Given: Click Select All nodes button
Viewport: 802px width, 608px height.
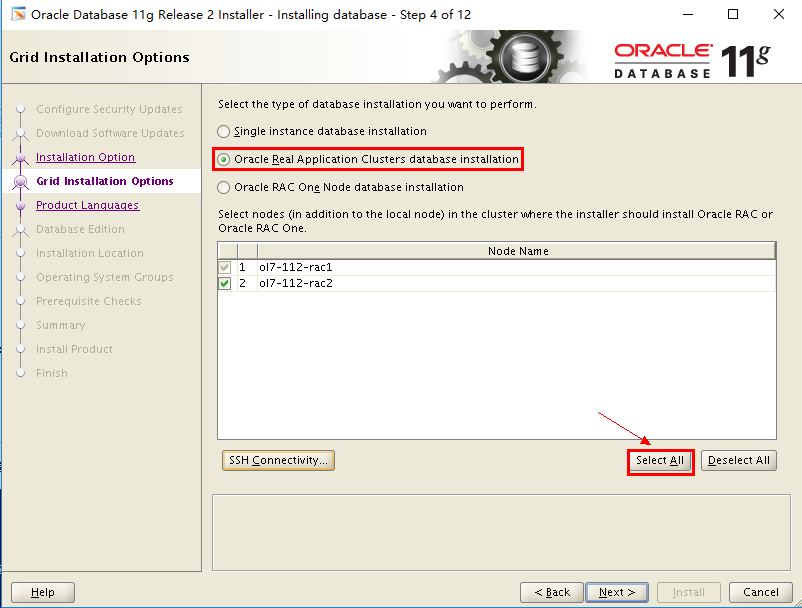Looking at the screenshot, I should (660, 460).
